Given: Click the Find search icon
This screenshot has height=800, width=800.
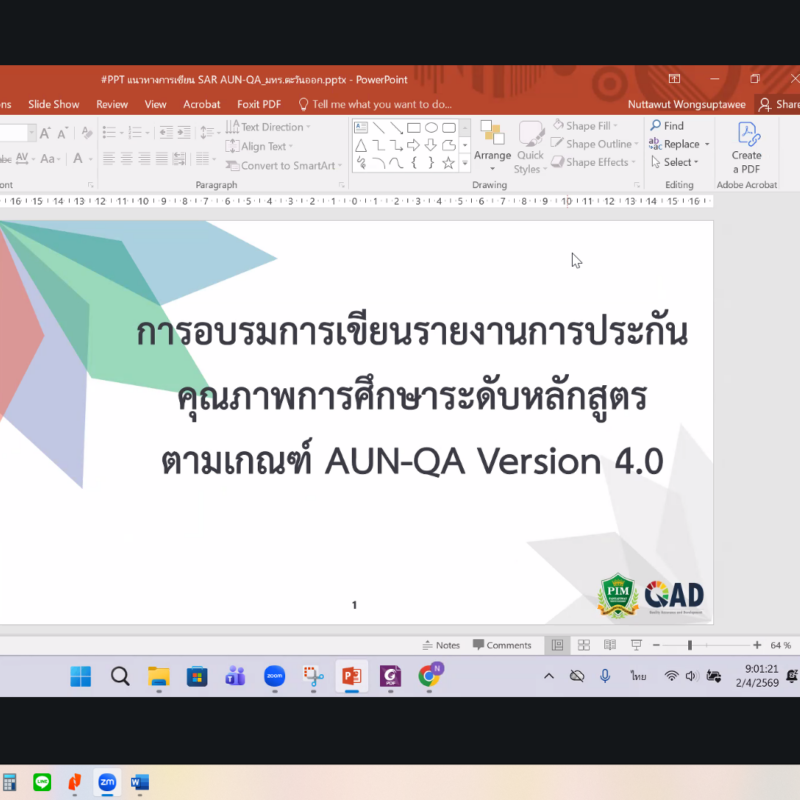Looking at the screenshot, I should point(656,126).
